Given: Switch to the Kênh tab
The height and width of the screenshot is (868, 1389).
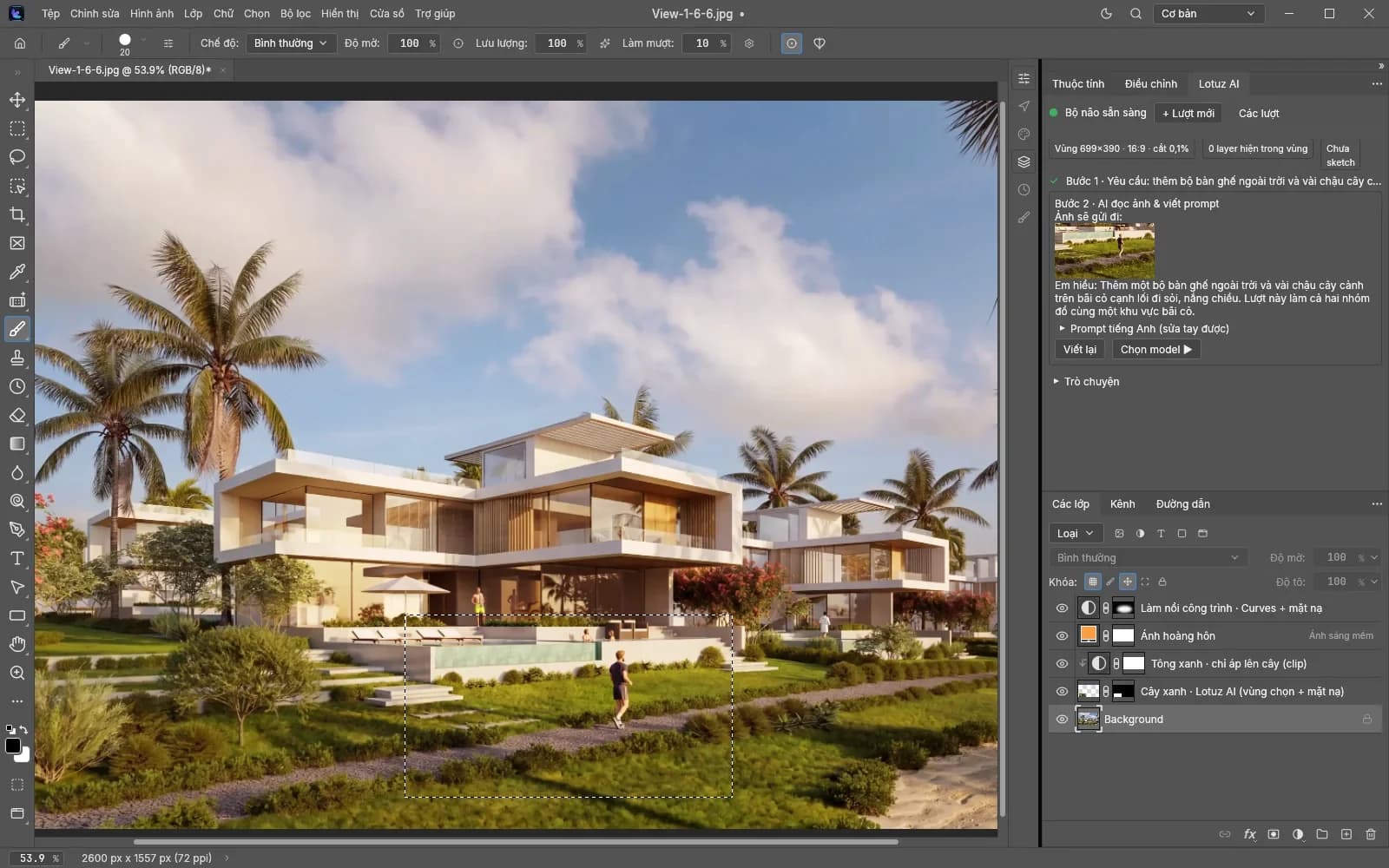Looking at the screenshot, I should coord(1122,504).
